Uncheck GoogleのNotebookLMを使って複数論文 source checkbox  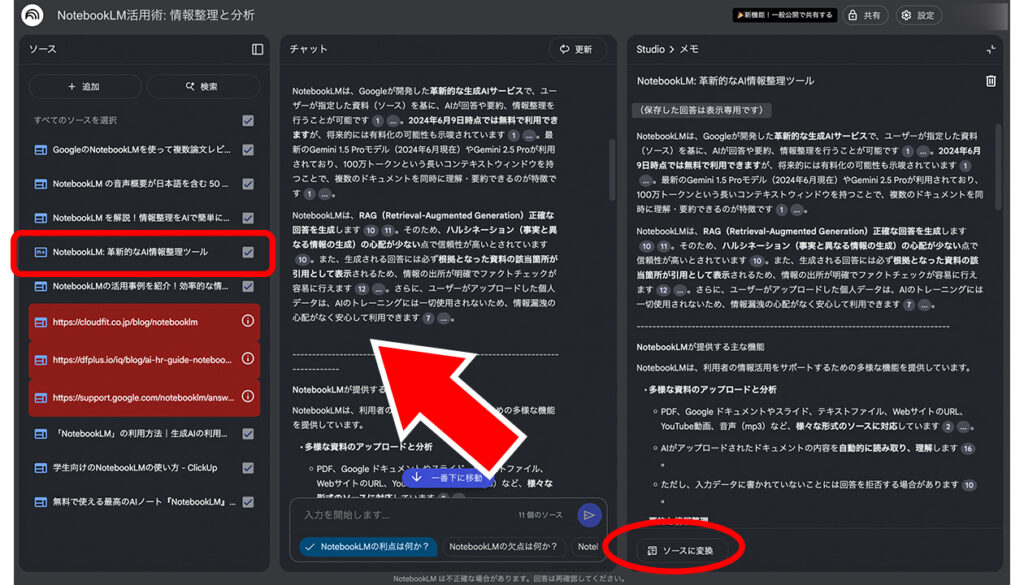pos(248,150)
